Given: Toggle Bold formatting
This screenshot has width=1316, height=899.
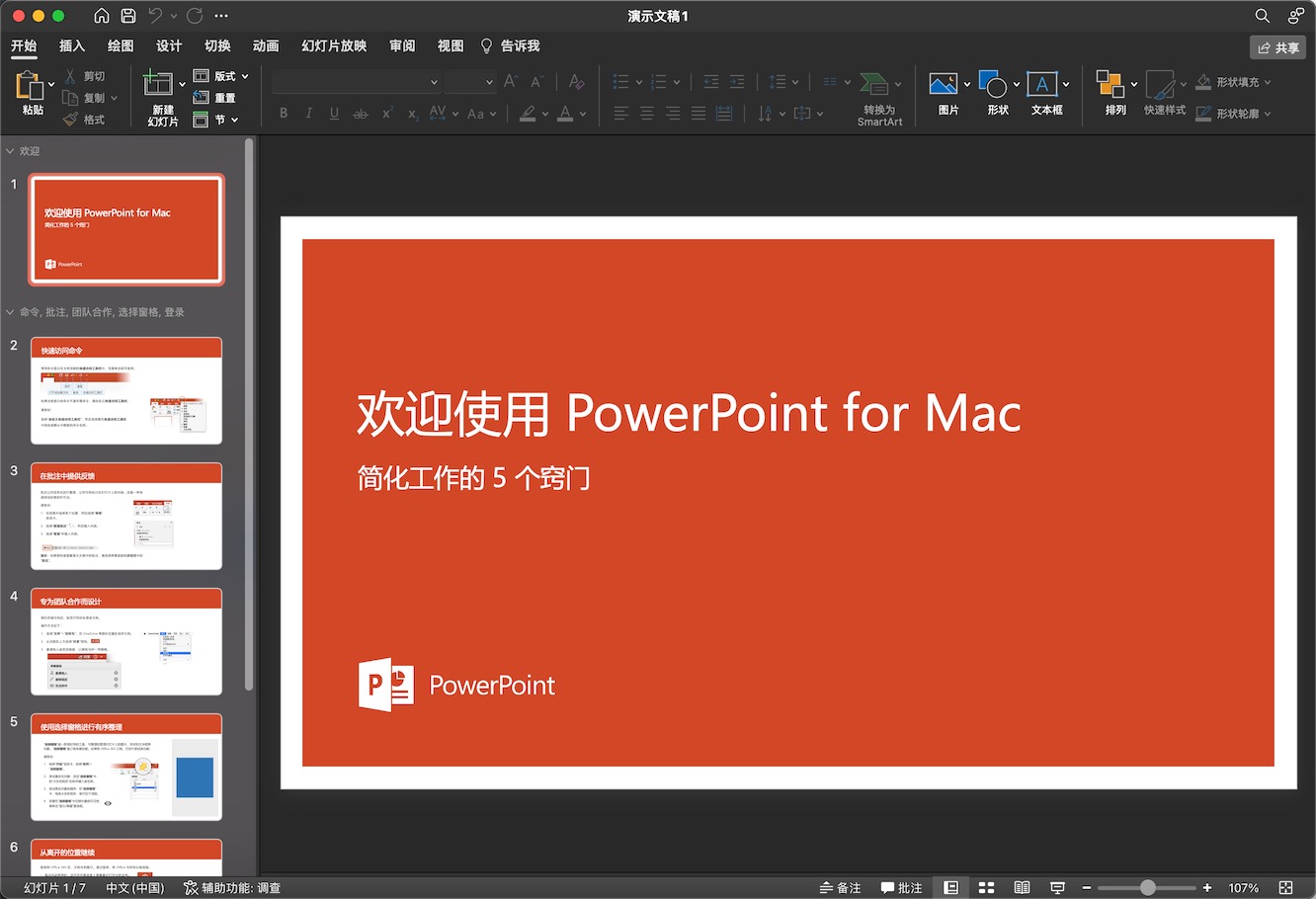Looking at the screenshot, I should 284,114.
